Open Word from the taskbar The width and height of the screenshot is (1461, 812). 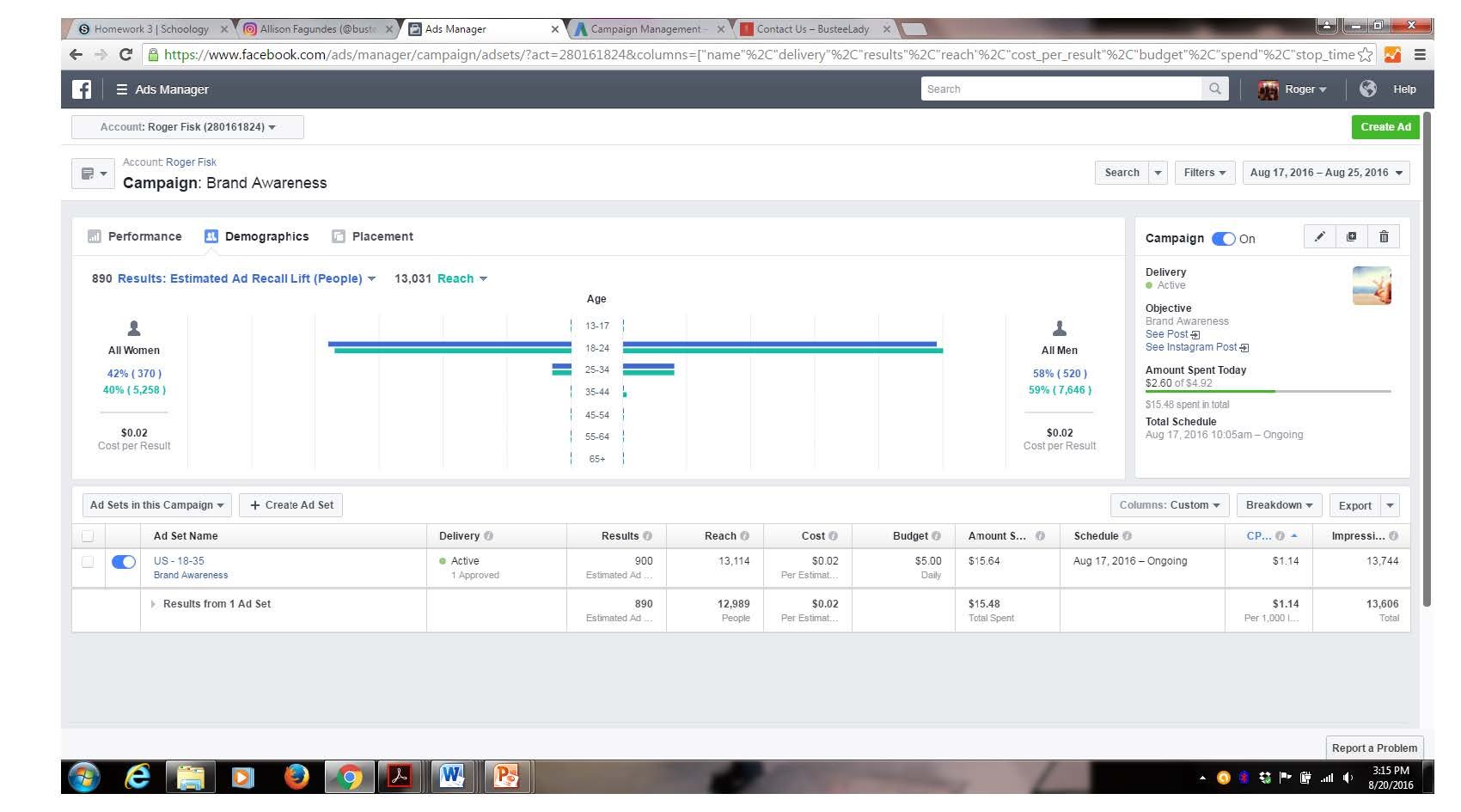(451, 777)
